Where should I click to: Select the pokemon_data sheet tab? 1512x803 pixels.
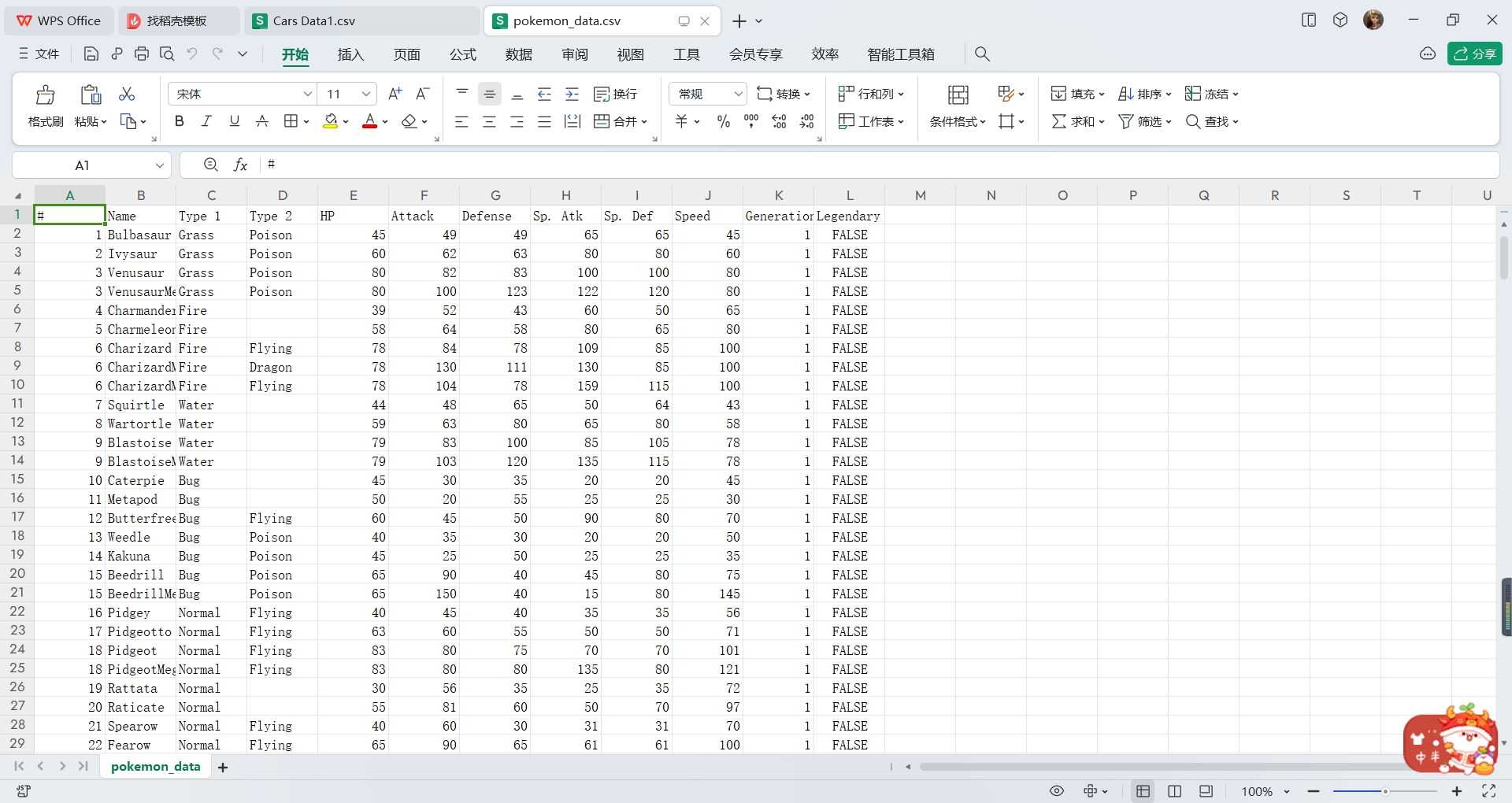coord(156,767)
